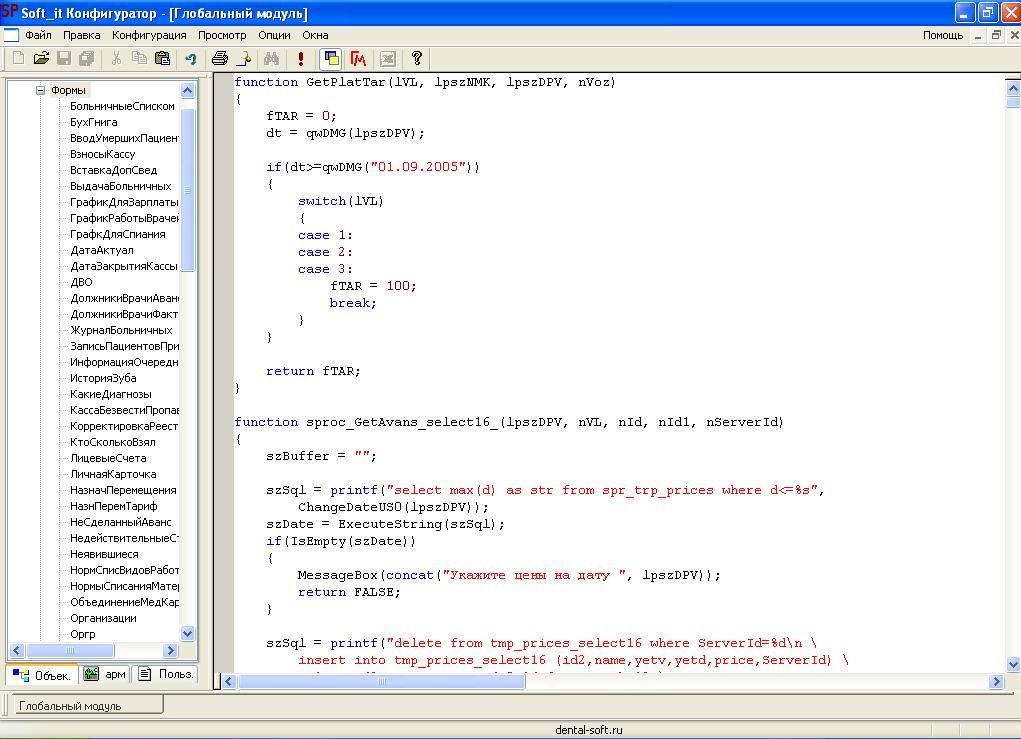The image size is (1021, 739).
Task: Open the Конфигурация menu
Action: point(149,35)
